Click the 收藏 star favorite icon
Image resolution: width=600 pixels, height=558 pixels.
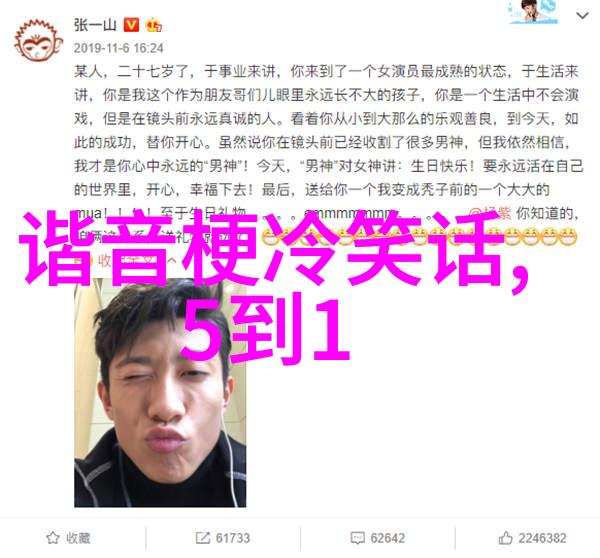[x=52, y=538]
